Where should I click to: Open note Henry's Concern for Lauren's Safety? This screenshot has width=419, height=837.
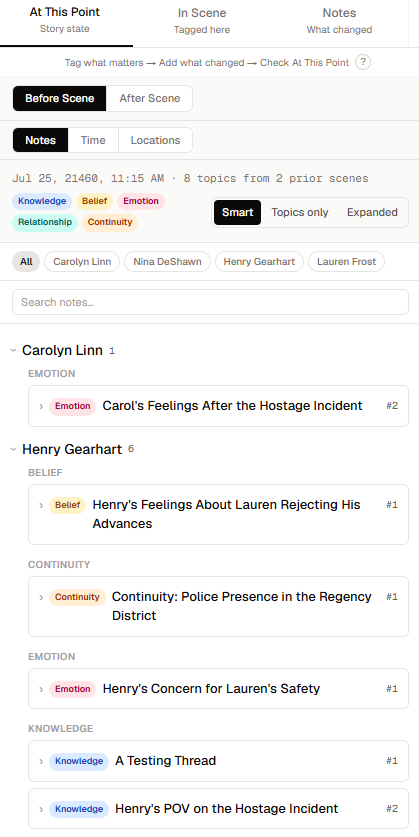point(211,689)
